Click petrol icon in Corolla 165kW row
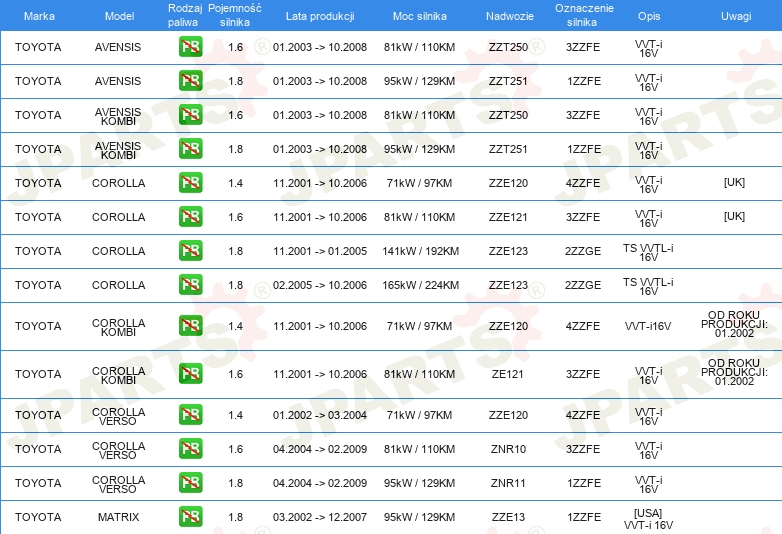The width and height of the screenshot is (782, 534). [191, 284]
